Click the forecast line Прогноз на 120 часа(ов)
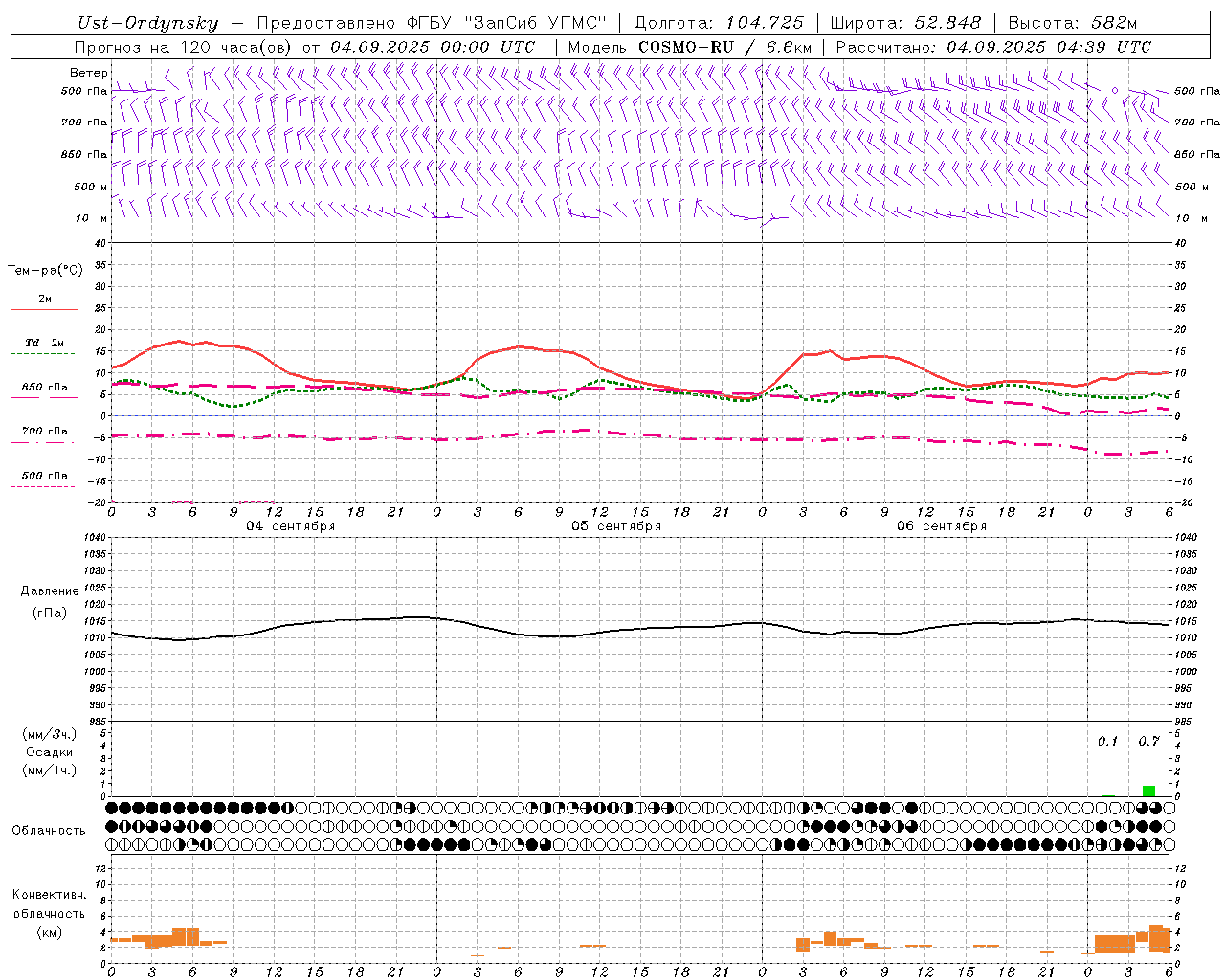Screen dimensions: 1225x980 (184, 47)
